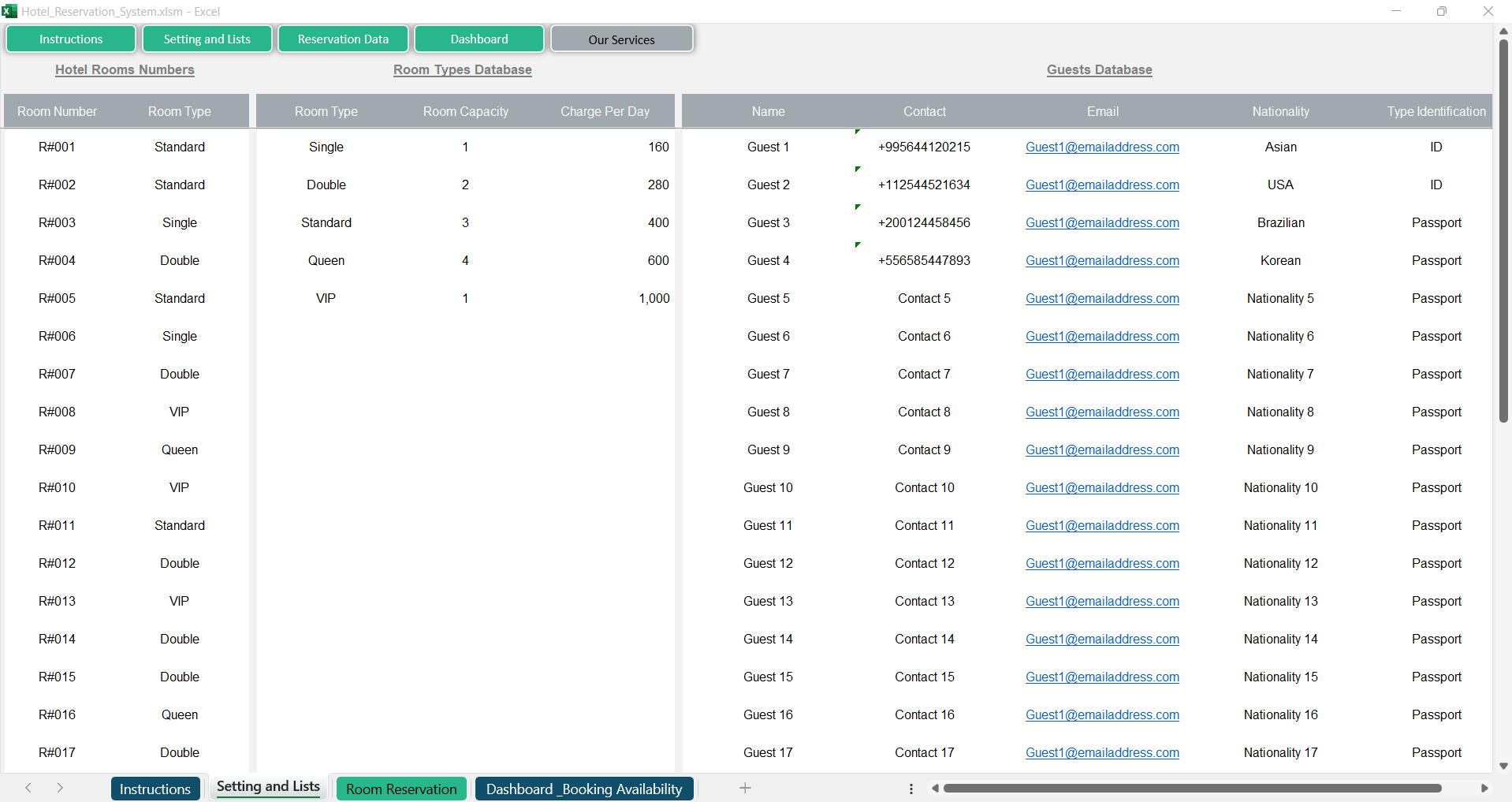Open the Instructions navigation button
The height and width of the screenshot is (802, 1512).
click(71, 39)
